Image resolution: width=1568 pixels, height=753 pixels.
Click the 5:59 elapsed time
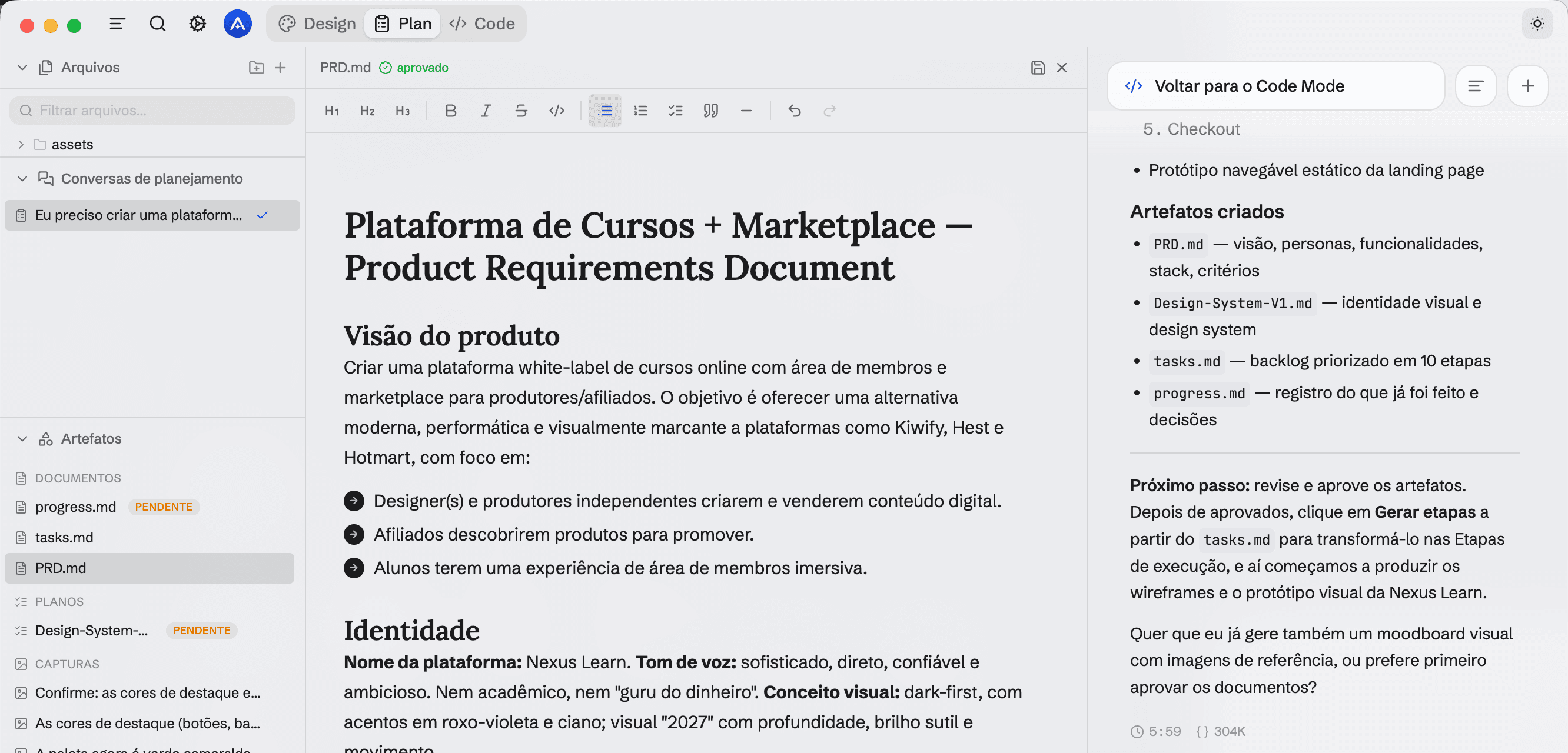[1155, 732]
